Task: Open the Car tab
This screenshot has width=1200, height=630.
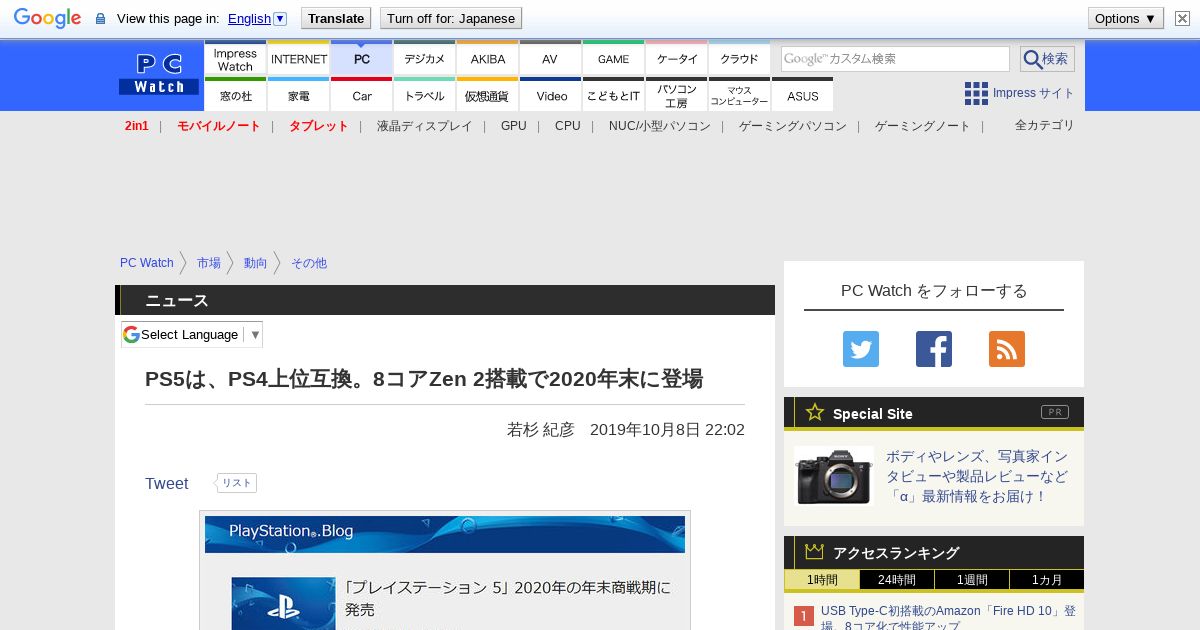Action: [361, 95]
